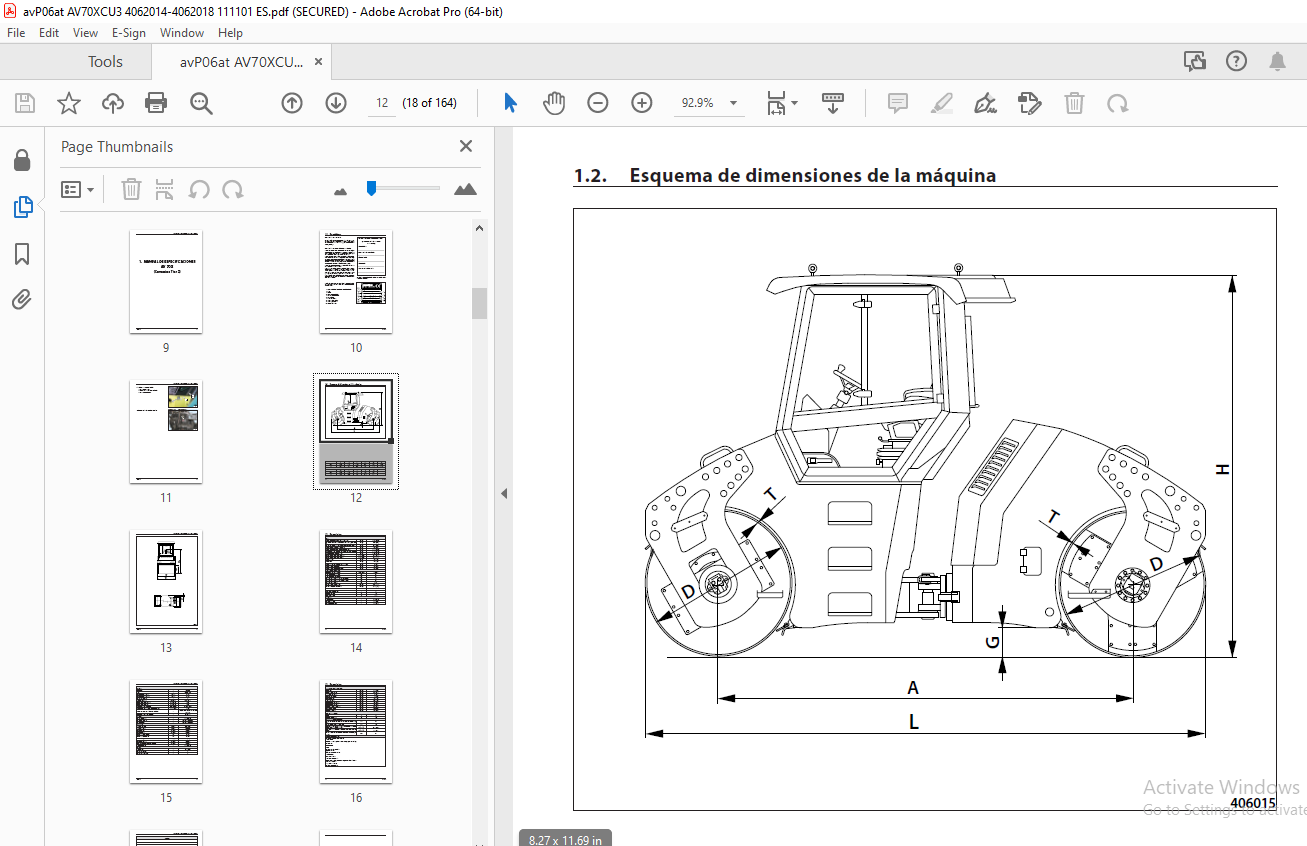Close the avP06at AV70XCU document tab
This screenshot has width=1307, height=846.
(x=319, y=62)
